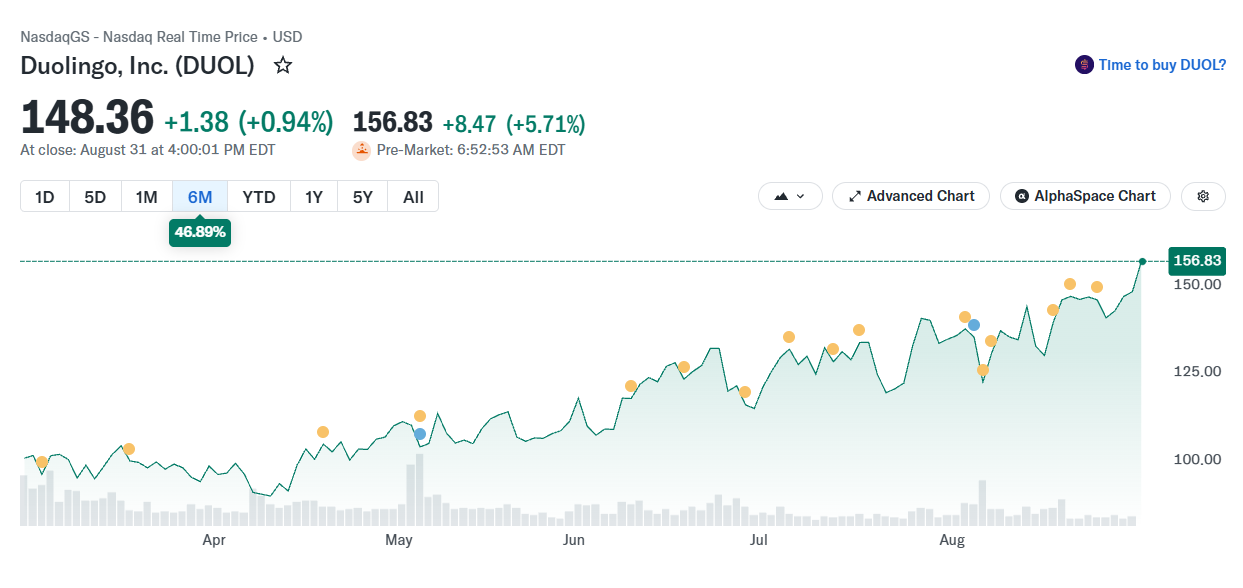Screen dimensions: 1243x588
Task: Click the pre-market sunrise icon
Action: pos(362,151)
